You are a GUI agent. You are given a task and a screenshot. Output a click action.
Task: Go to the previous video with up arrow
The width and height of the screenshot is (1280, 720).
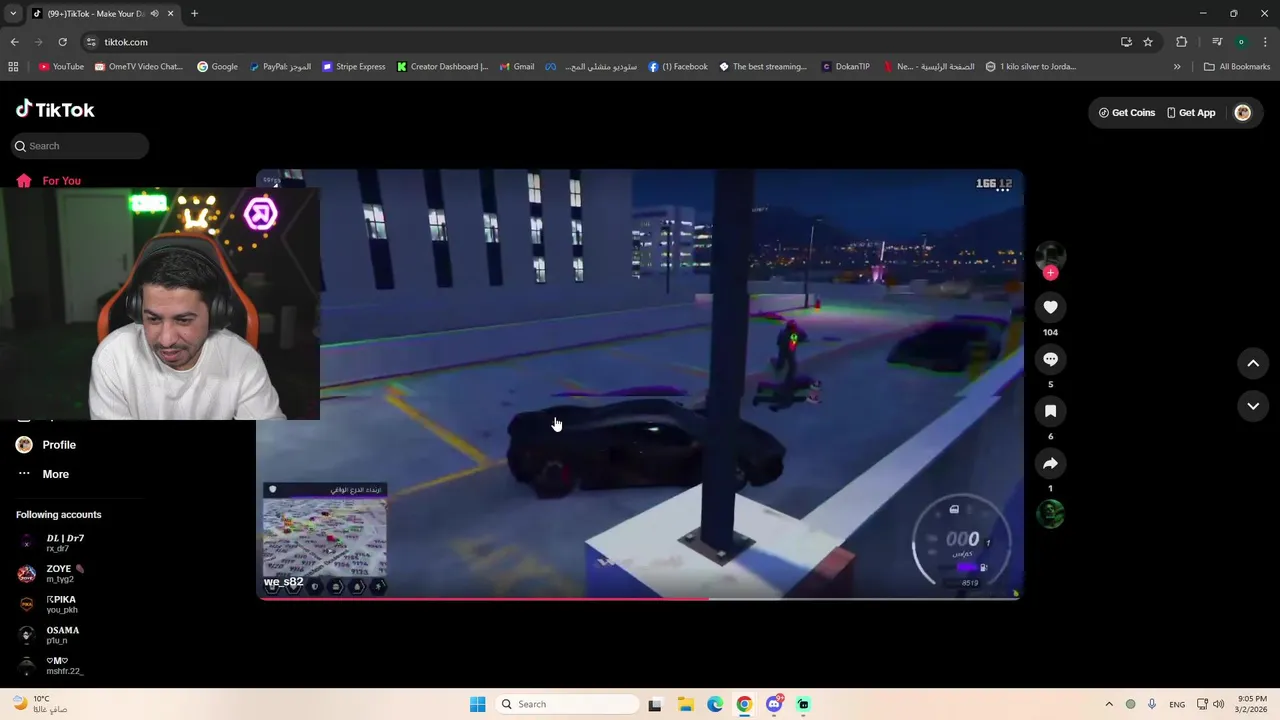click(1253, 364)
